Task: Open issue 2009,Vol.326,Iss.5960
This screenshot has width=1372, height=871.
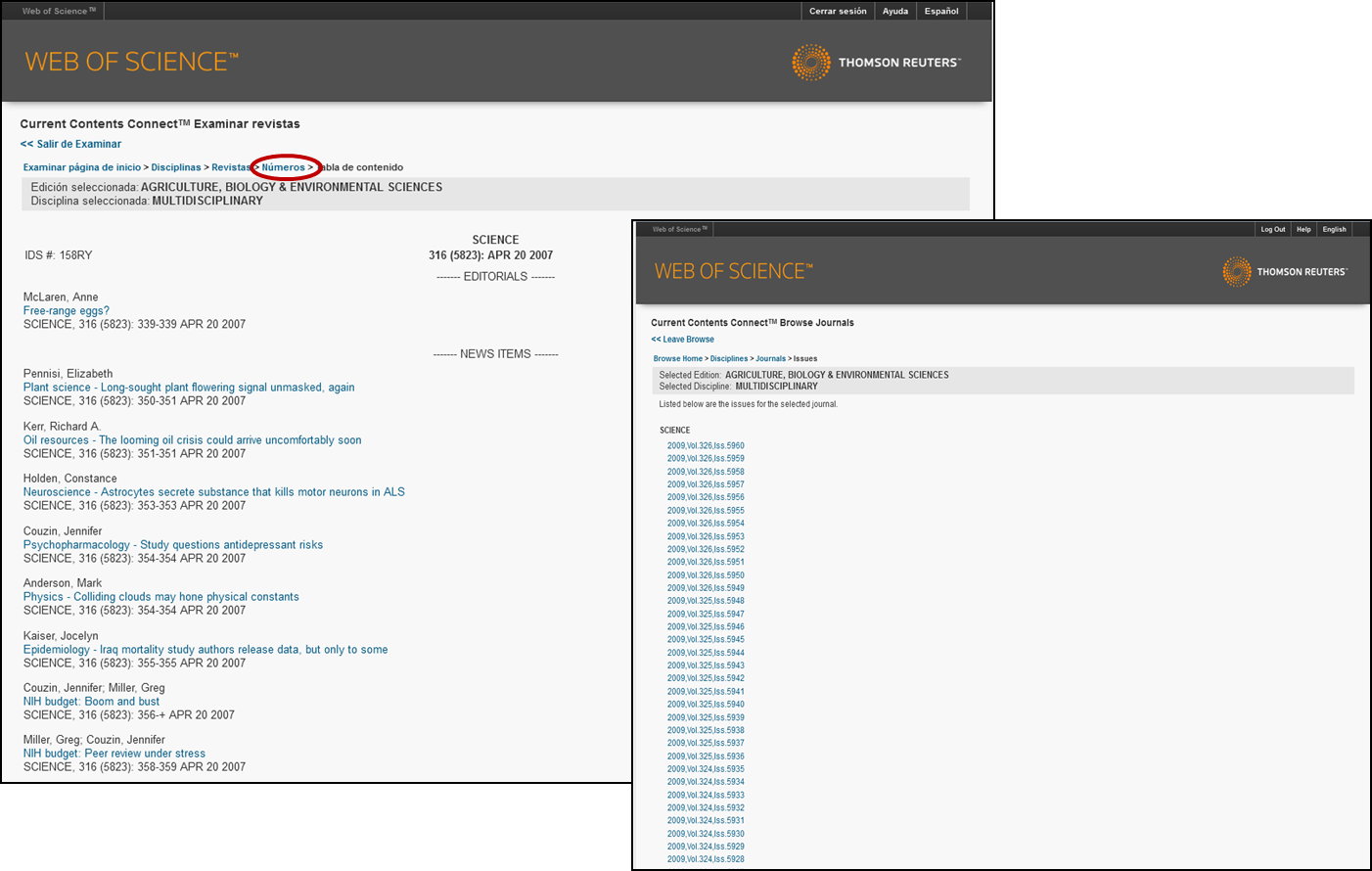Action: click(x=706, y=446)
